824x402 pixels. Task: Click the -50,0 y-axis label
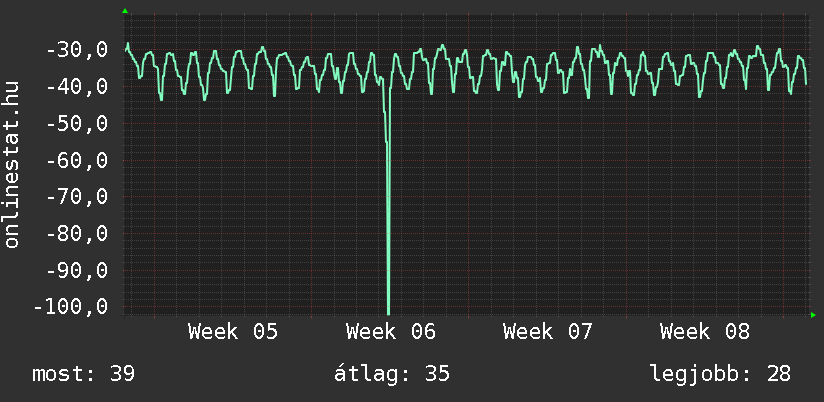point(70,124)
